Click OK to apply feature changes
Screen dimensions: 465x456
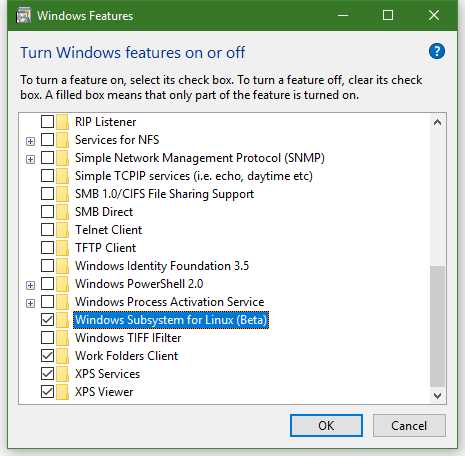326,425
